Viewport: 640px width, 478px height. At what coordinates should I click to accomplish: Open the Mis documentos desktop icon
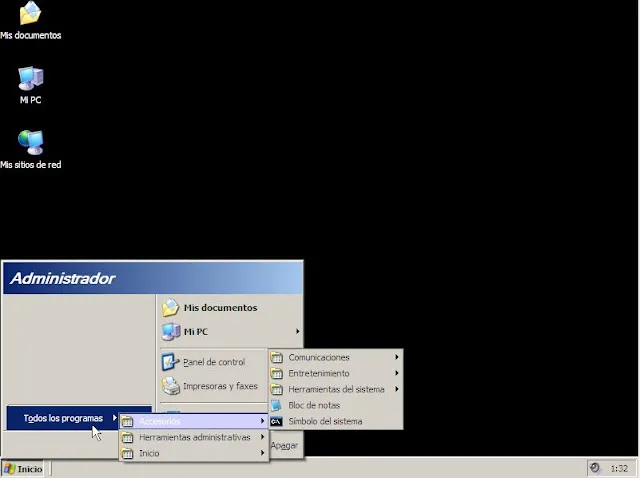tap(31, 20)
